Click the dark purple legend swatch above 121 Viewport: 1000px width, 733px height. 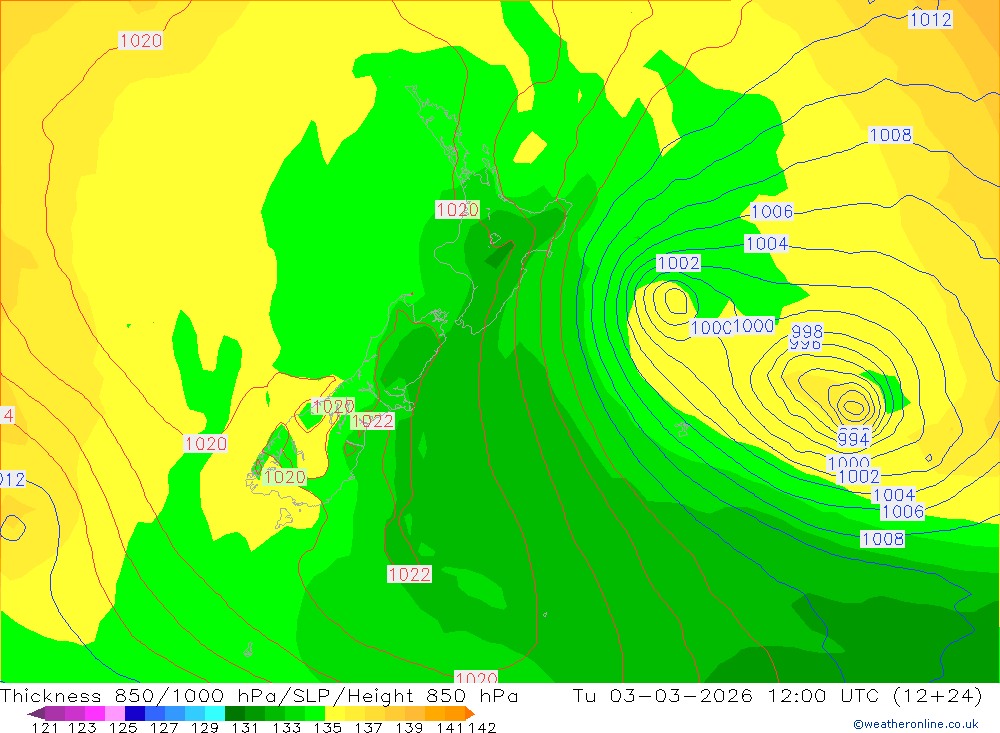[x=55, y=713]
